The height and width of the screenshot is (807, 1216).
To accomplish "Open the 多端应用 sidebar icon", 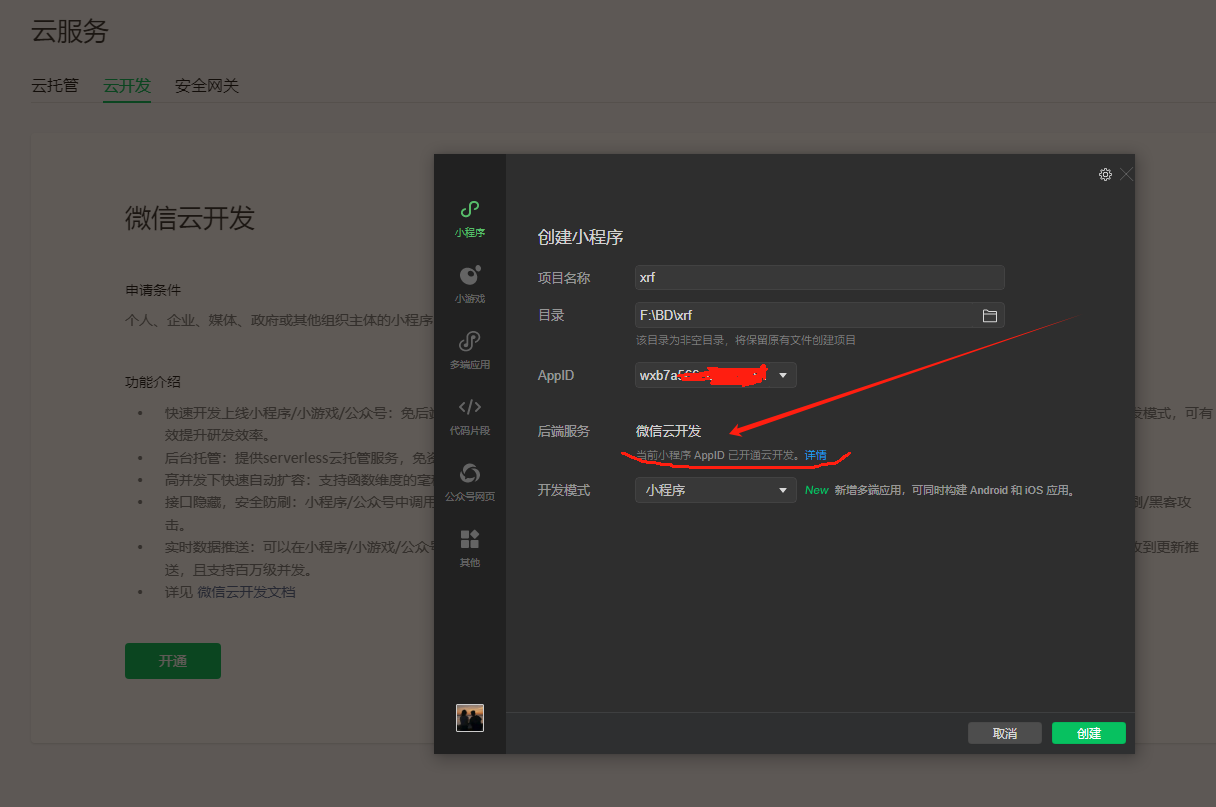I will 469,351.
